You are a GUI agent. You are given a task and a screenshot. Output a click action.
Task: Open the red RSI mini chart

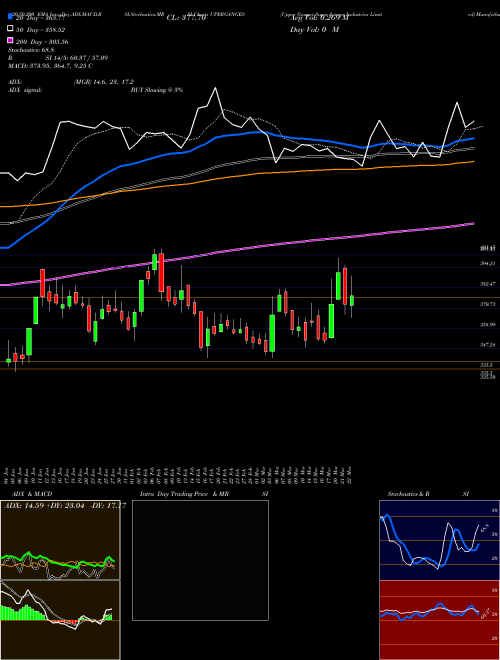(439, 620)
